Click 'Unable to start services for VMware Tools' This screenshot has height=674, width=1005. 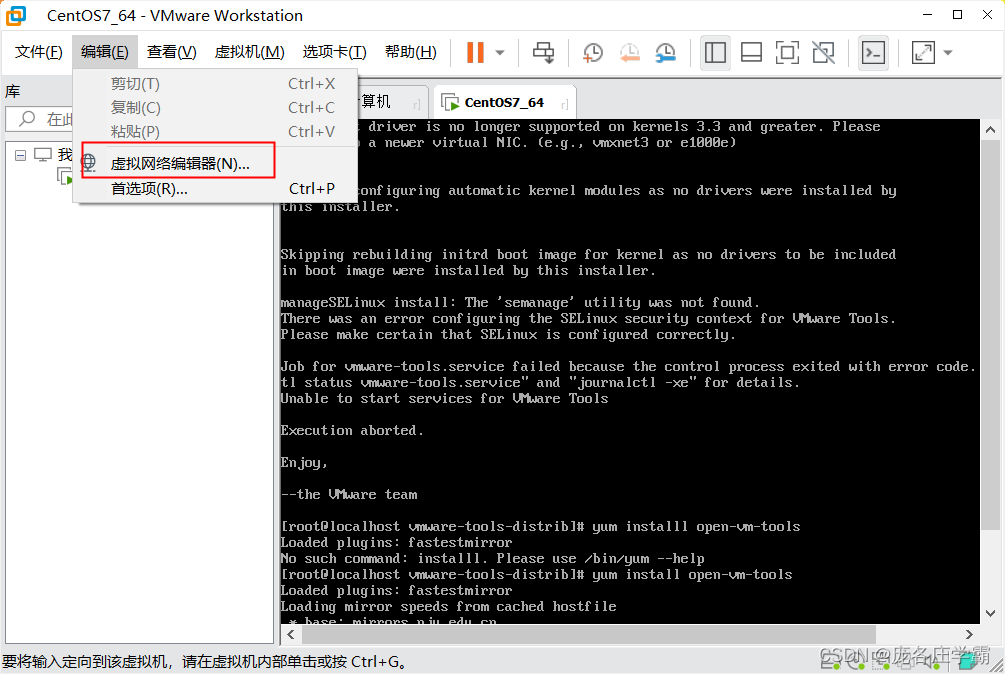(444, 399)
